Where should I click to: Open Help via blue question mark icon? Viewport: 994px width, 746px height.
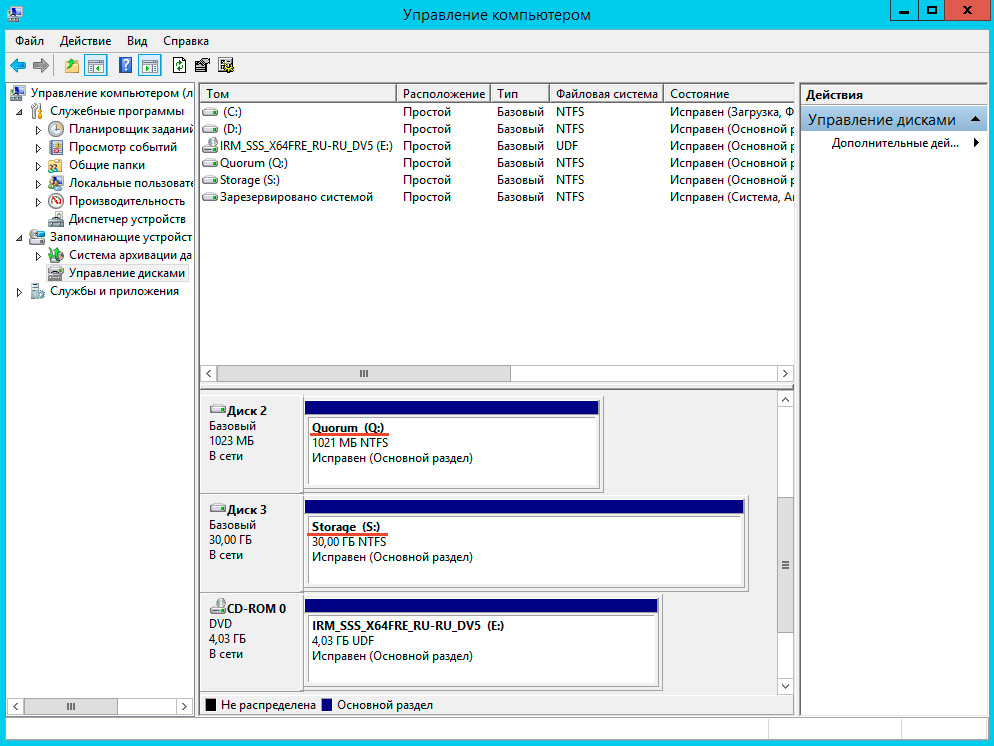pyautogui.click(x=126, y=66)
